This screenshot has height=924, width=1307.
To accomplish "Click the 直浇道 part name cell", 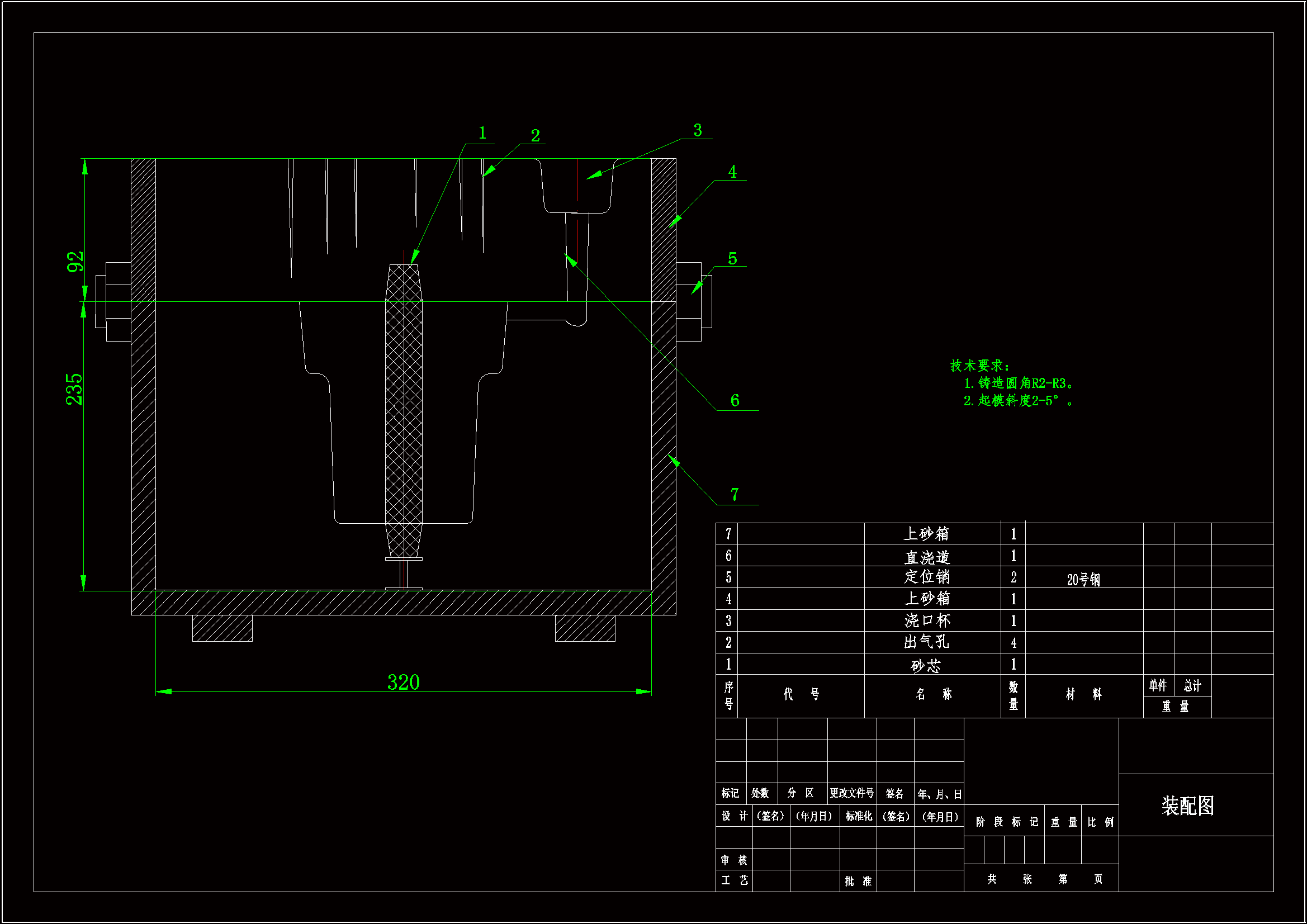I will point(927,557).
